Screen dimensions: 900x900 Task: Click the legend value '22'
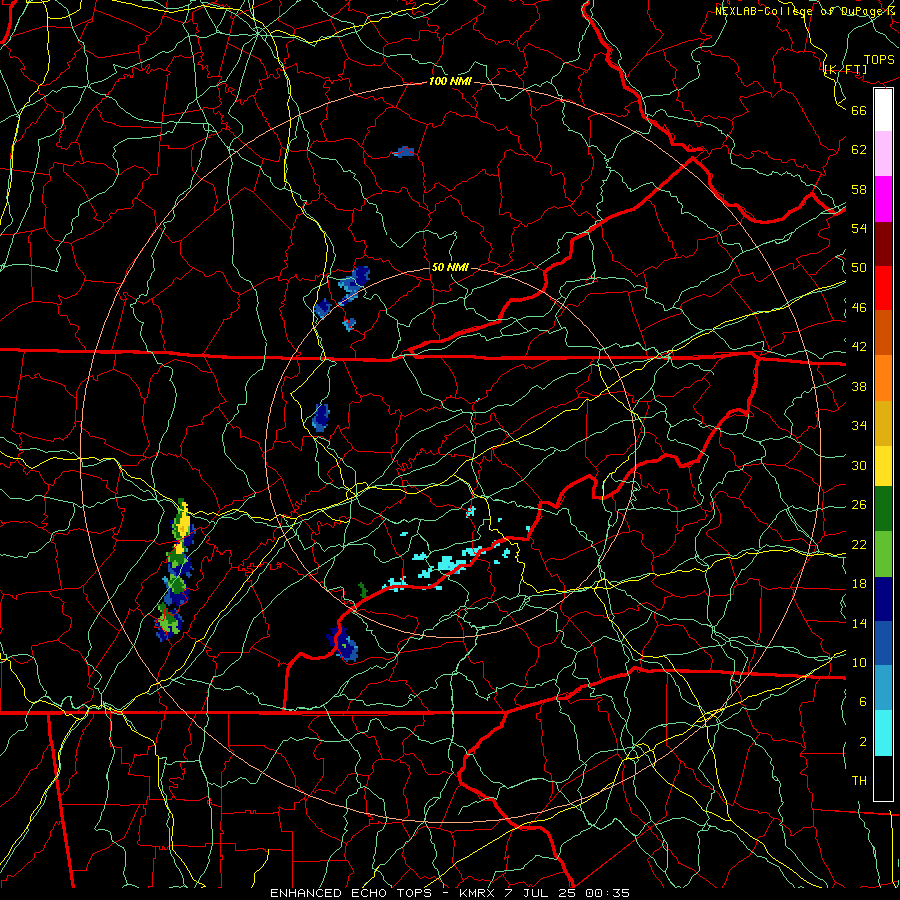(859, 544)
